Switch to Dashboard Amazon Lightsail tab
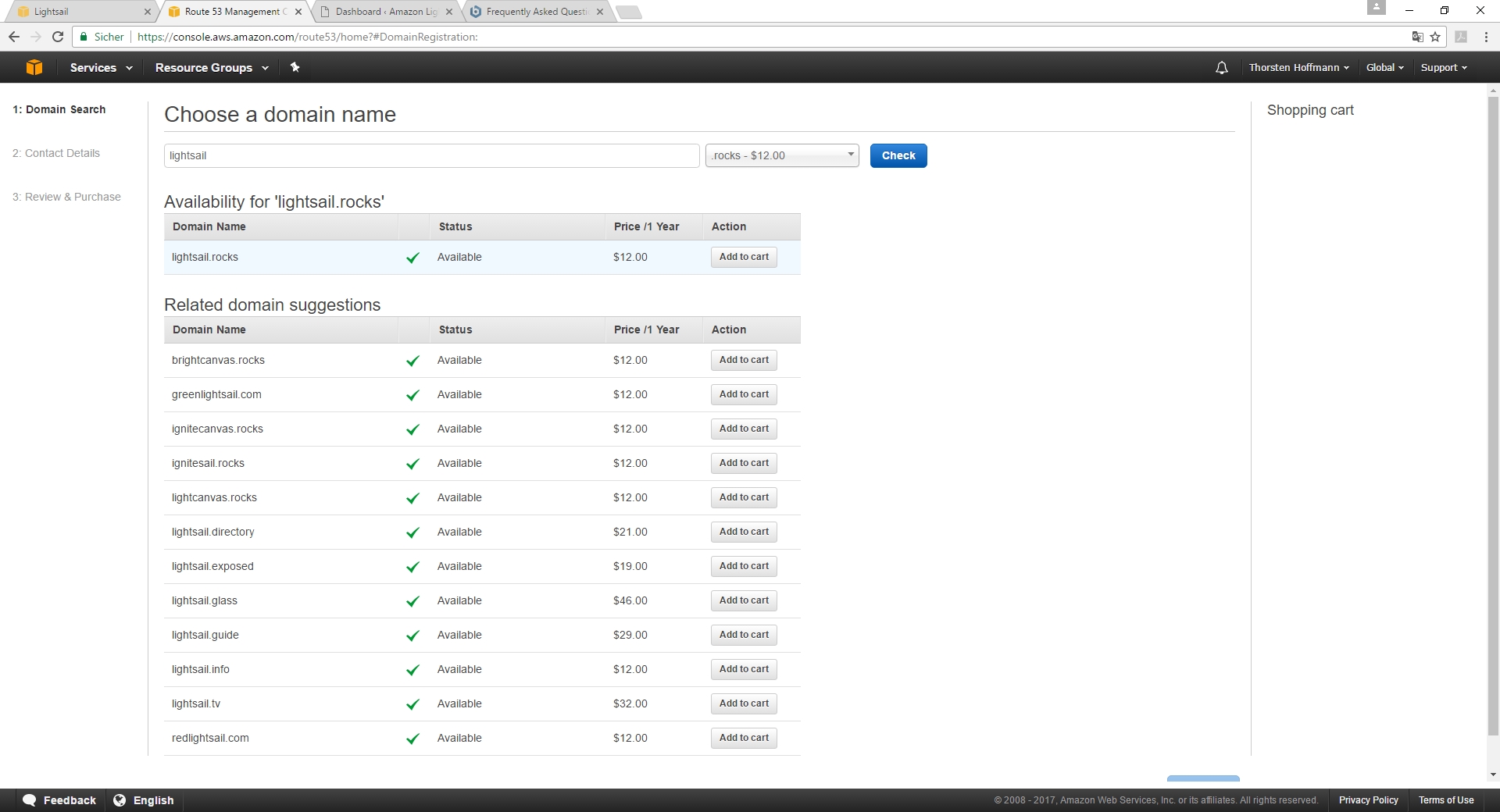The image size is (1500, 812). coord(386,12)
